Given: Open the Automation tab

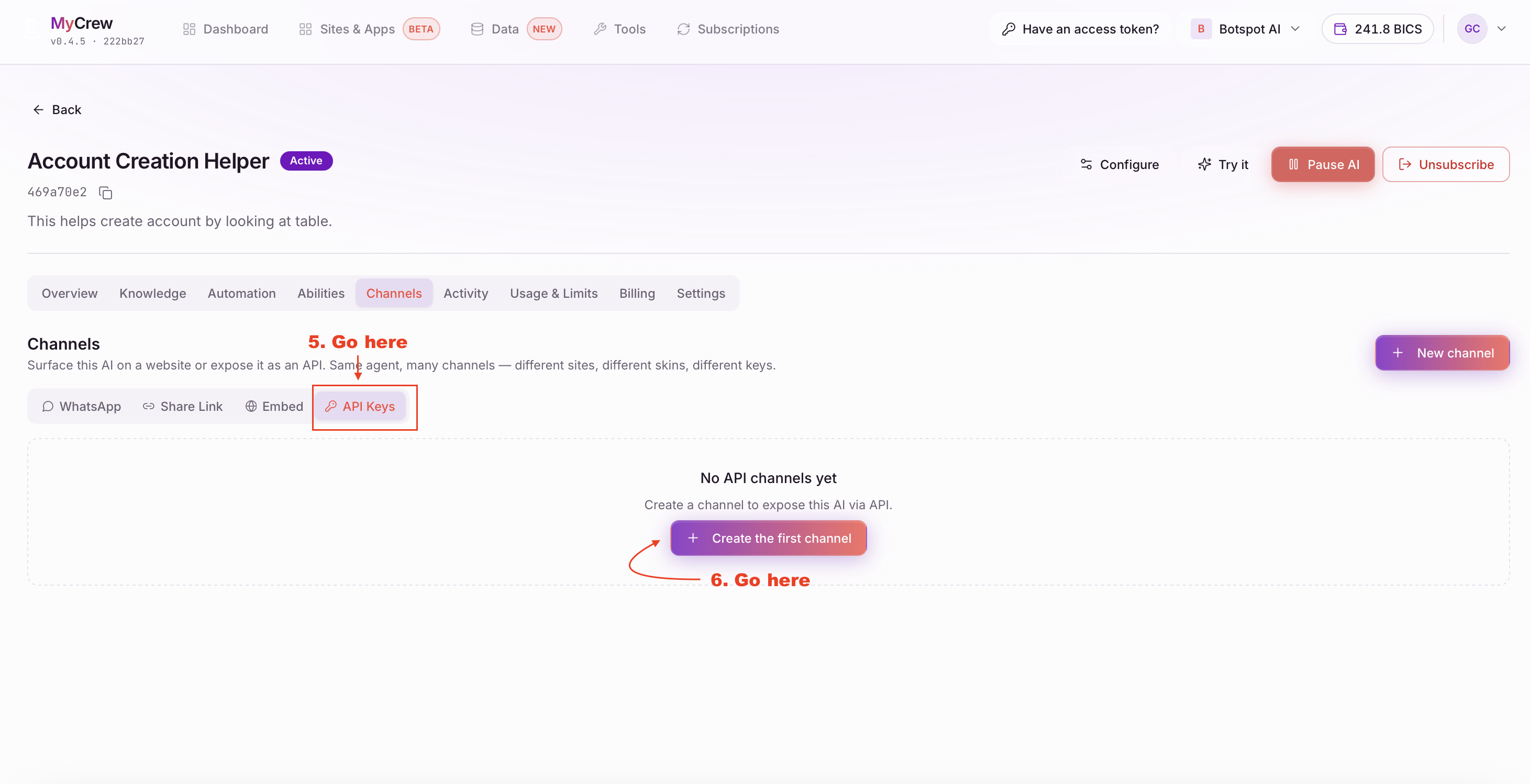Looking at the screenshot, I should coord(242,293).
